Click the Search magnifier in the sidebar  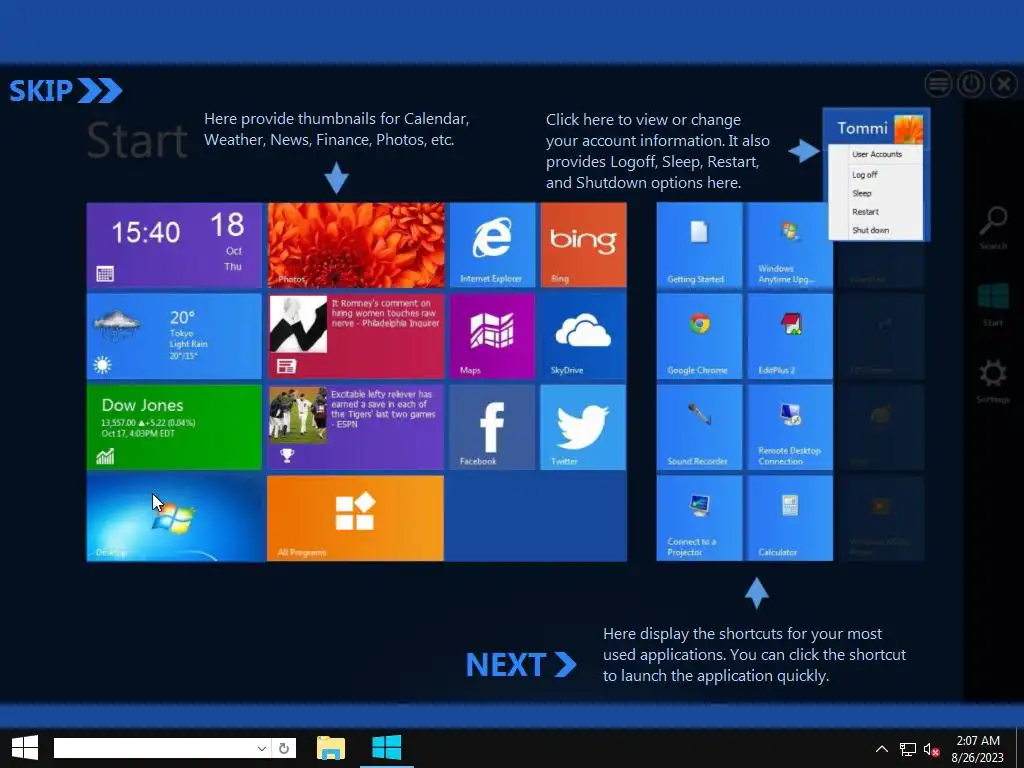coord(993,228)
